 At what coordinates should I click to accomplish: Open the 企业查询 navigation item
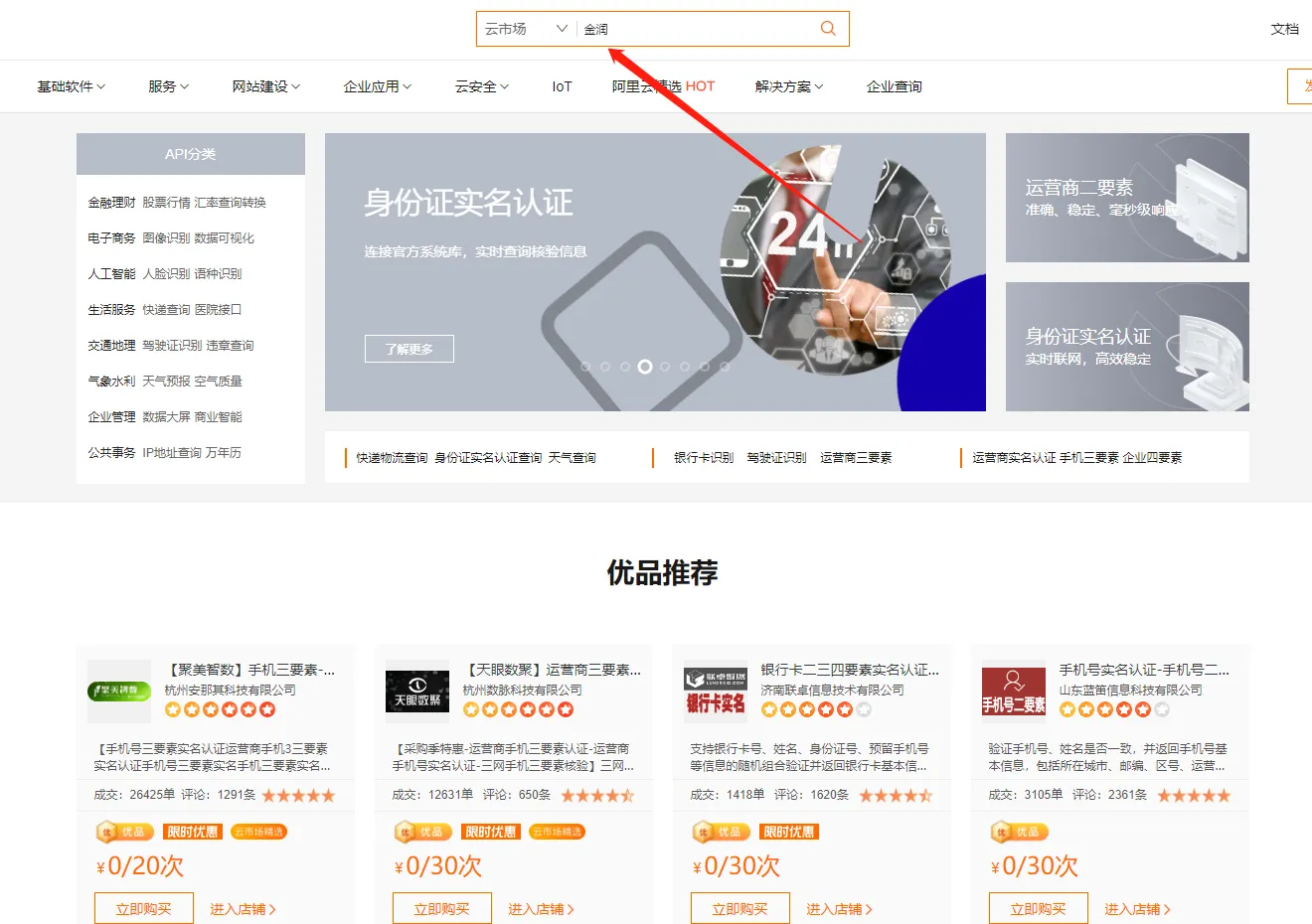(x=894, y=86)
